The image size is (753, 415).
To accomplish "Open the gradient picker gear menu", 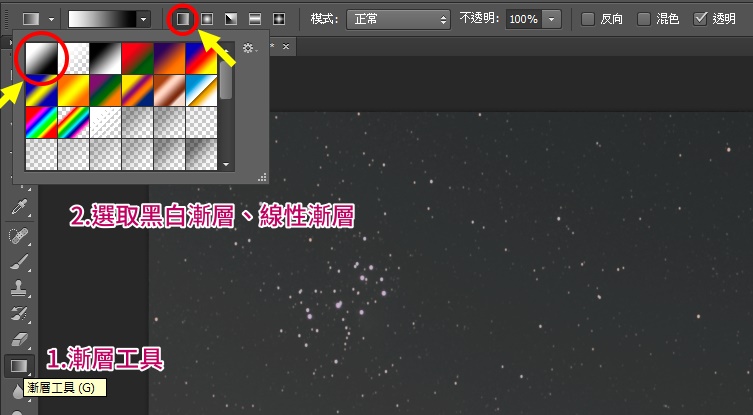I will tap(249, 48).
